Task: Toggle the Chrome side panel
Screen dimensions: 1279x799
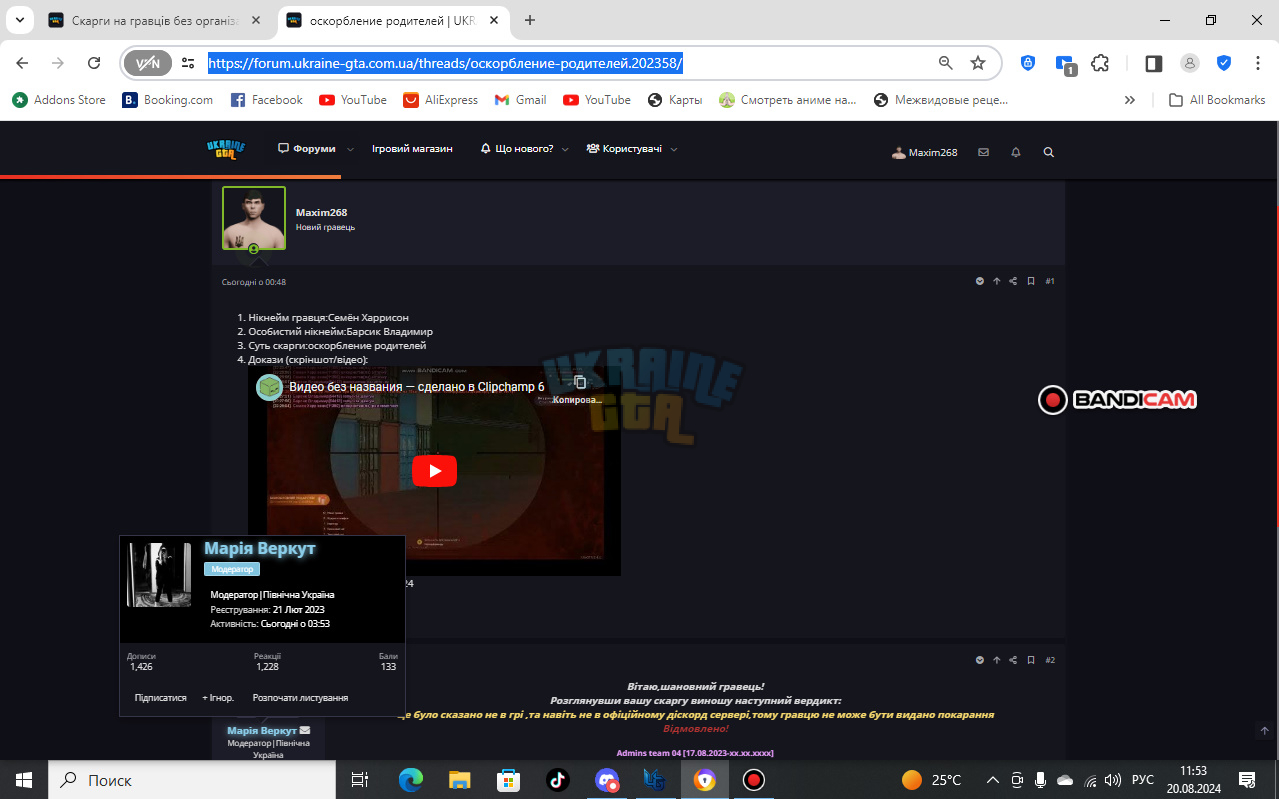Action: (1153, 63)
